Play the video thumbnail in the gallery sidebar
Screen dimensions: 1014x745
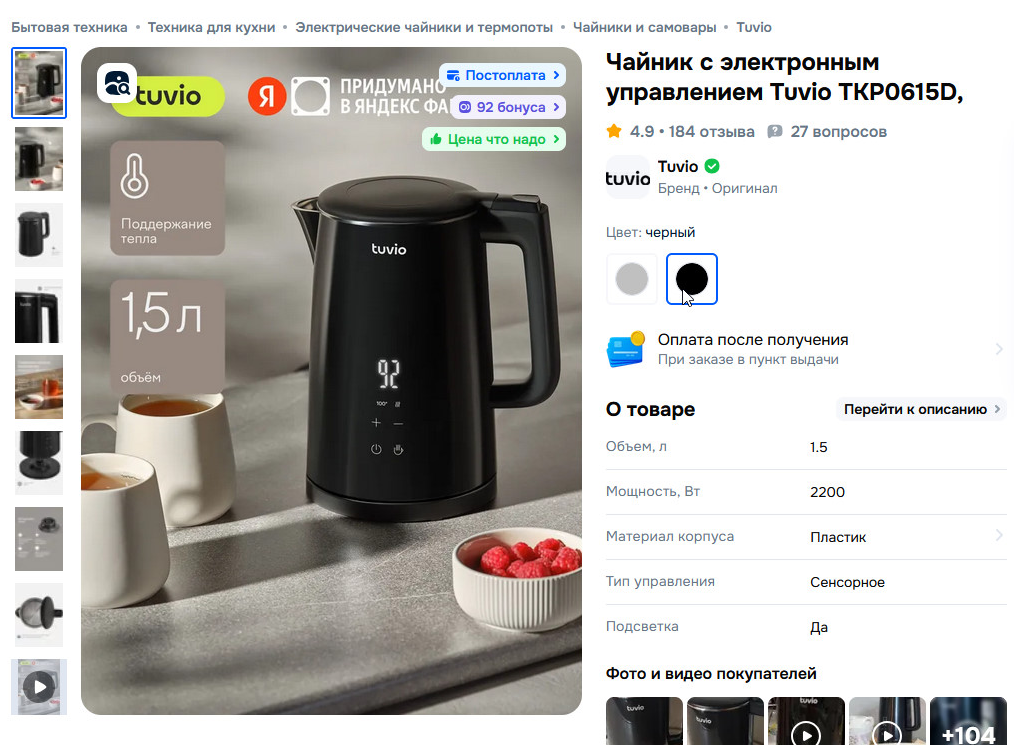coord(39,687)
